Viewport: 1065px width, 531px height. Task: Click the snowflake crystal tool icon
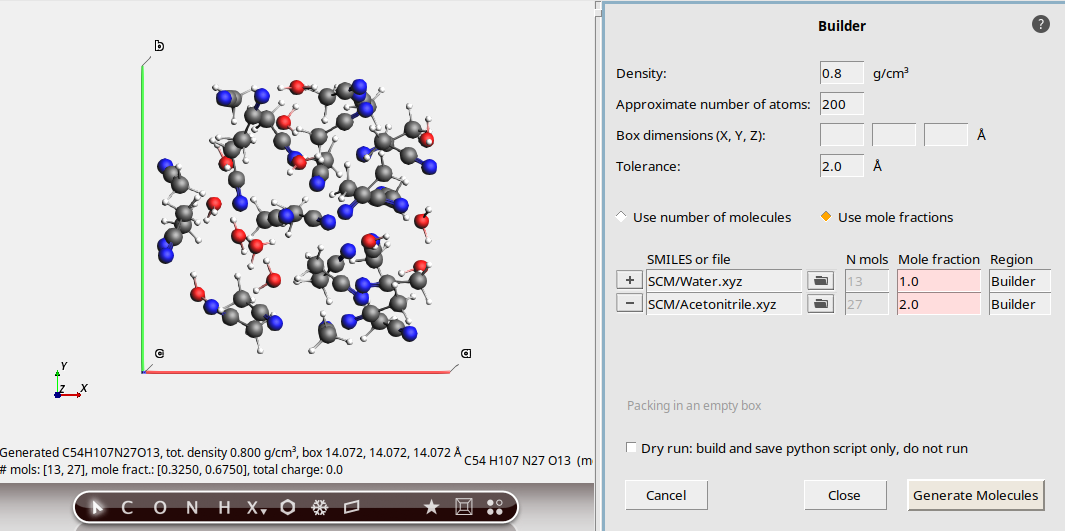point(320,507)
